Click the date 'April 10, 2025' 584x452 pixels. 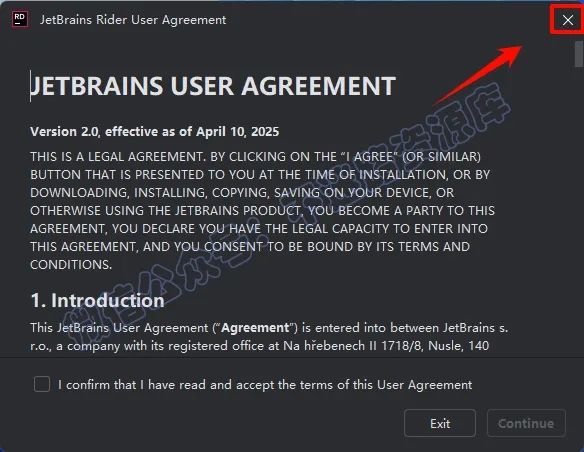tap(238, 132)
